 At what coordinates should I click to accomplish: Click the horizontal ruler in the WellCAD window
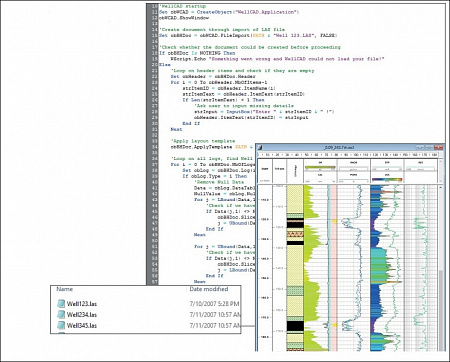pyautogui.click(x=348, y=155)
